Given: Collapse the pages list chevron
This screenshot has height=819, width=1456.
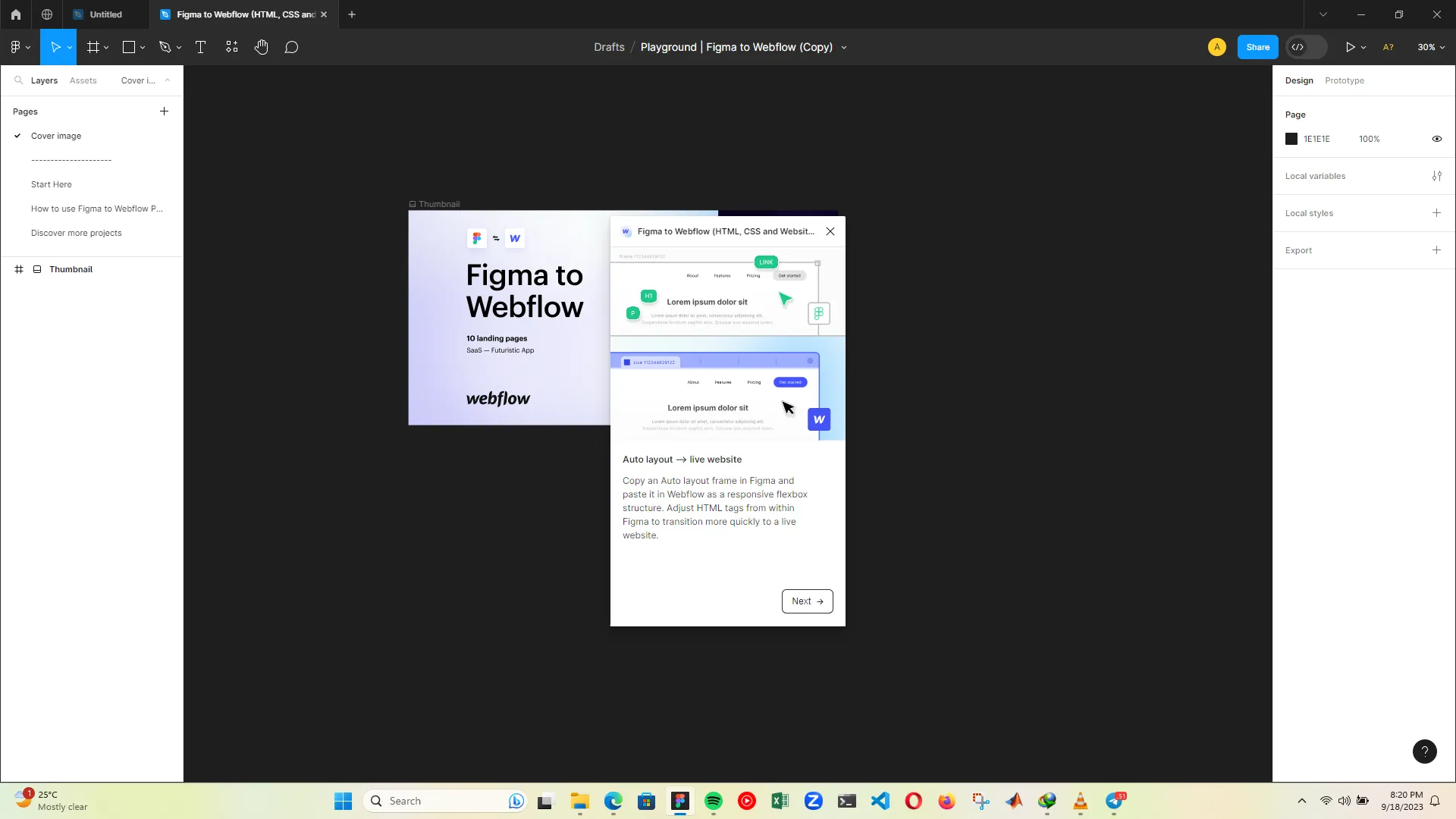Looking at the screenshot, I should pos(168,80).
